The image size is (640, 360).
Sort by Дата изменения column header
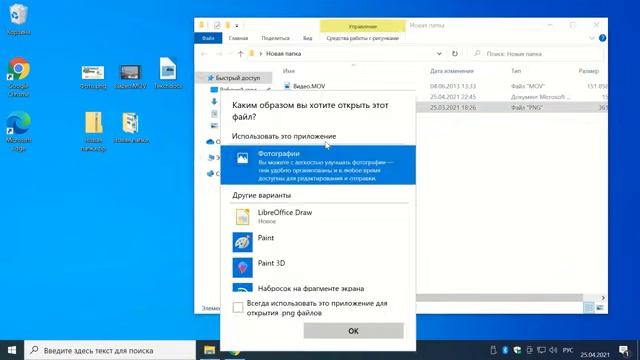coord(451,71)
